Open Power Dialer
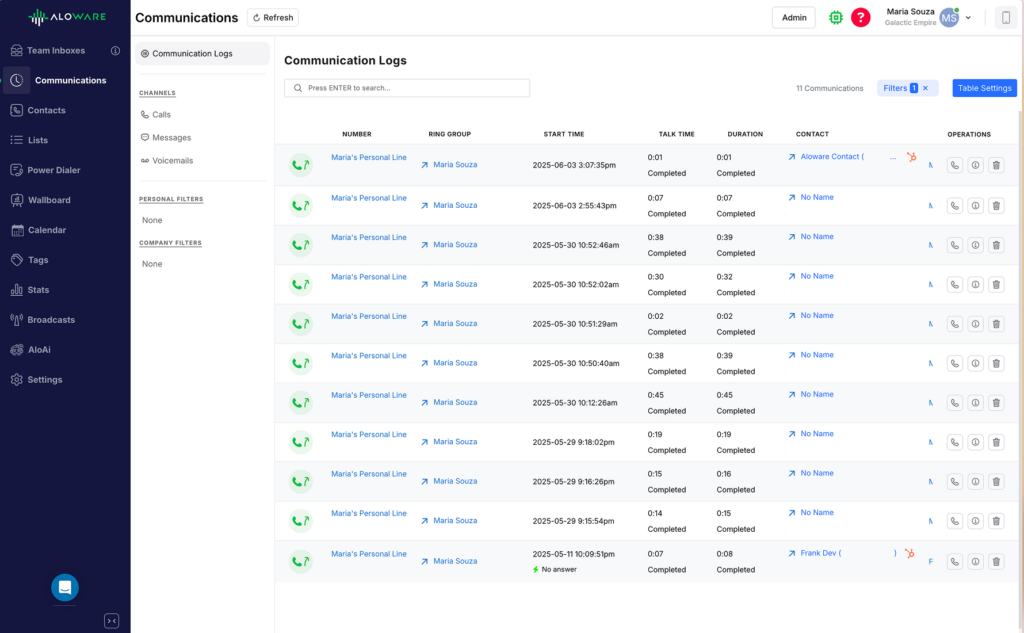This screenshot has height=633, width=1024. coord(54,170)
